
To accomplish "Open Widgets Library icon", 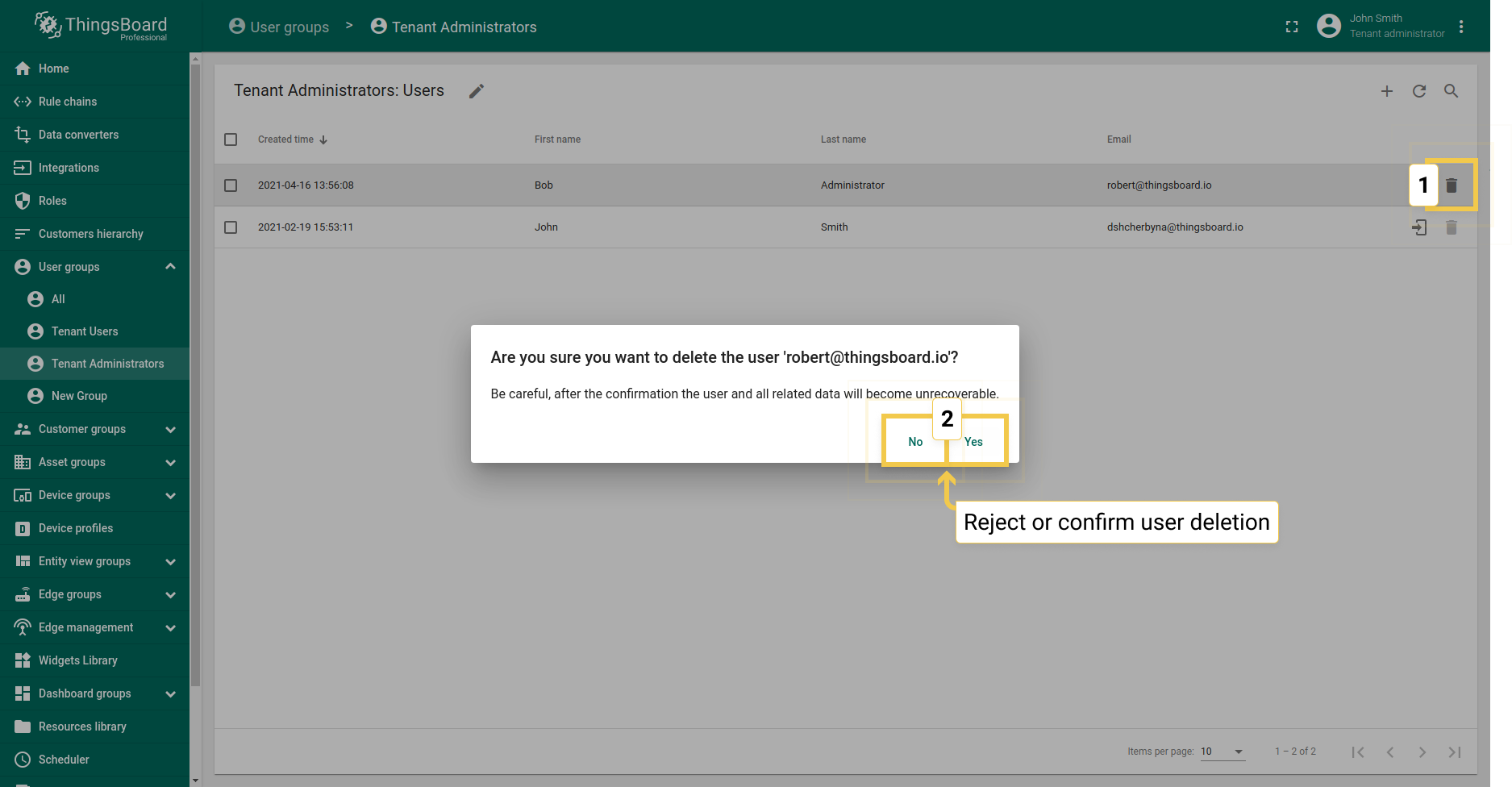I will pyautogui.click(x=23, y=660).
